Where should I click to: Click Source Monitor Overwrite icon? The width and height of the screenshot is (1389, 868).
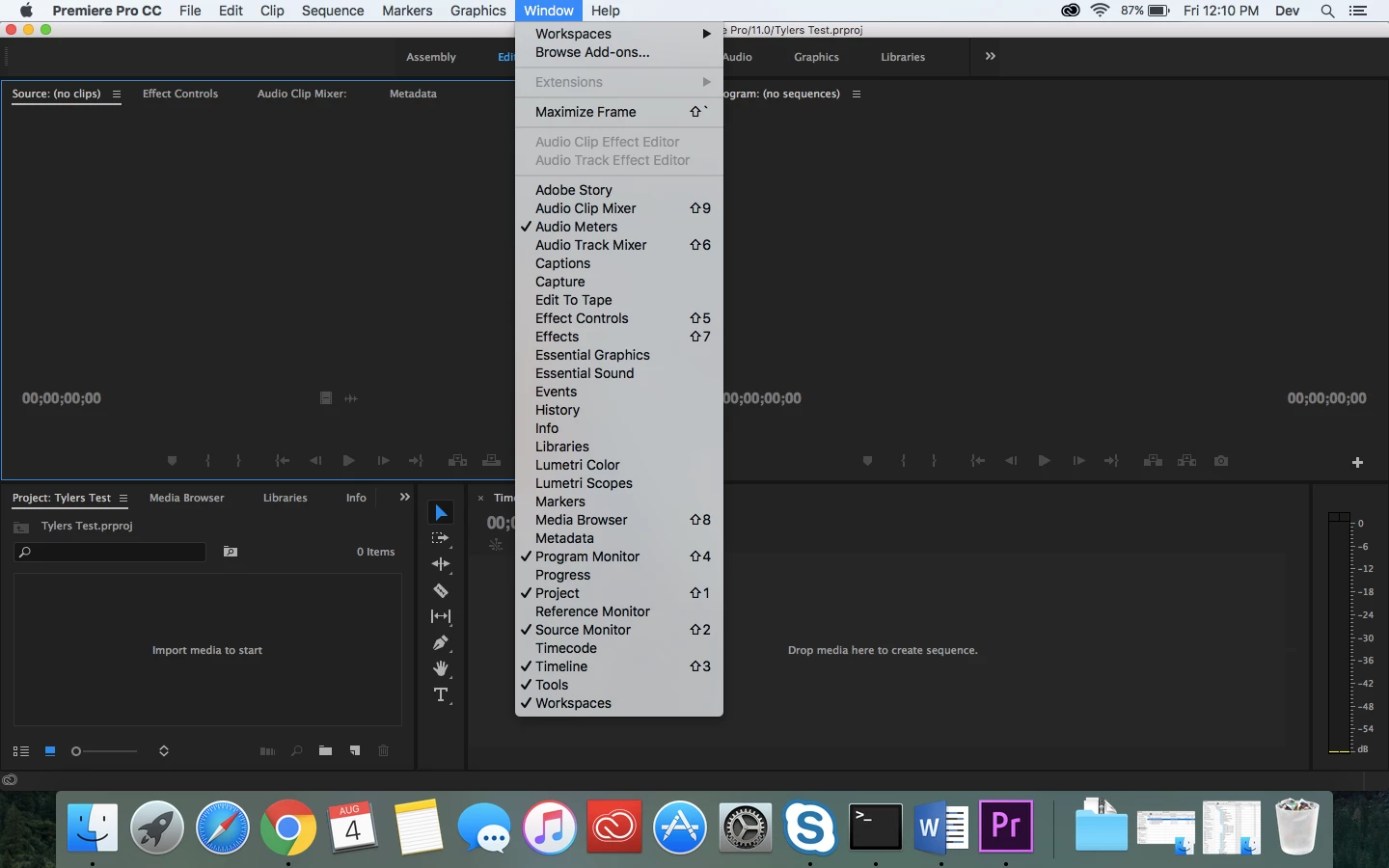491,461
